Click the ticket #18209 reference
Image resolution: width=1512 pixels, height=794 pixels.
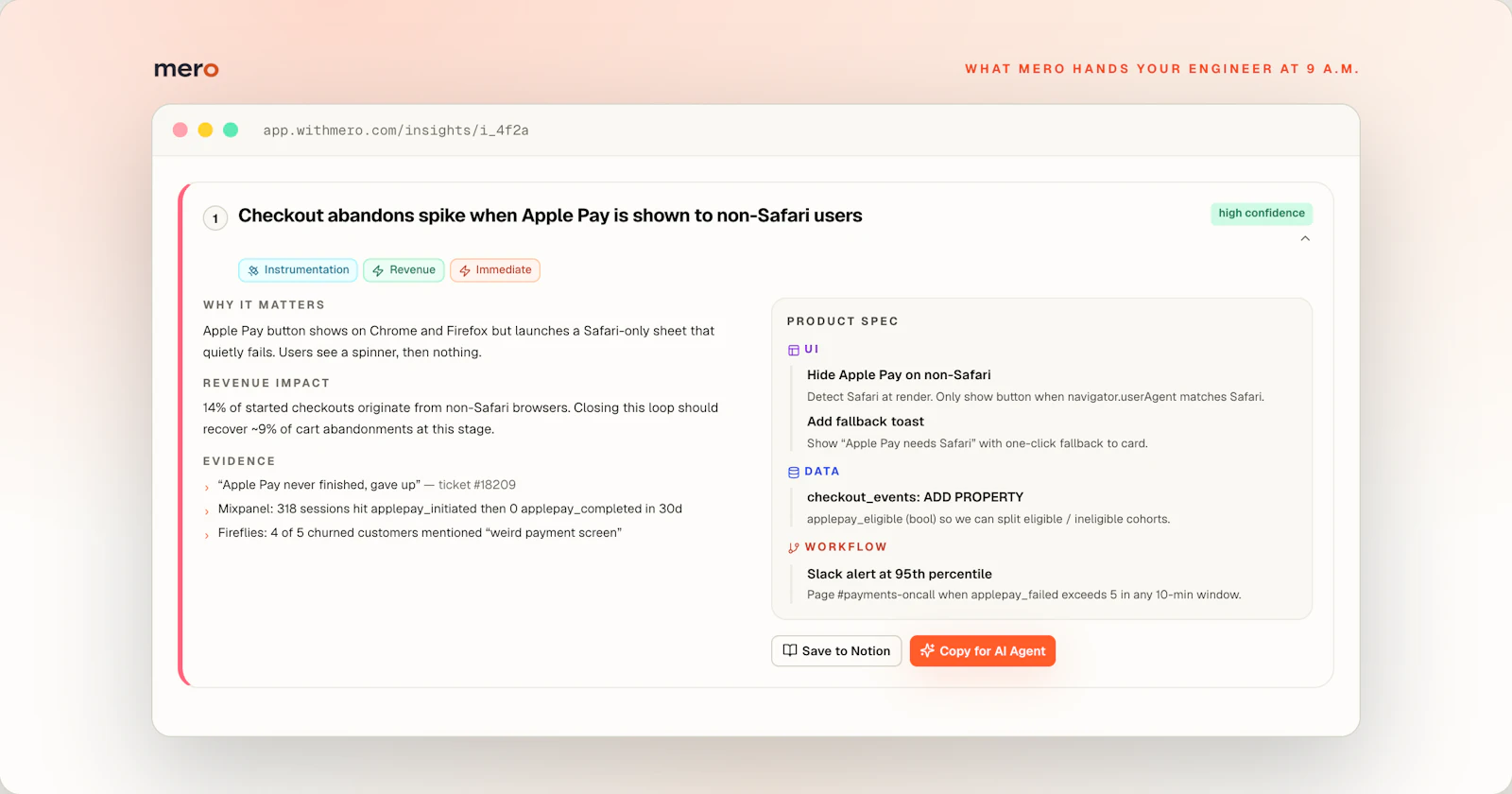tap(477, 485)
